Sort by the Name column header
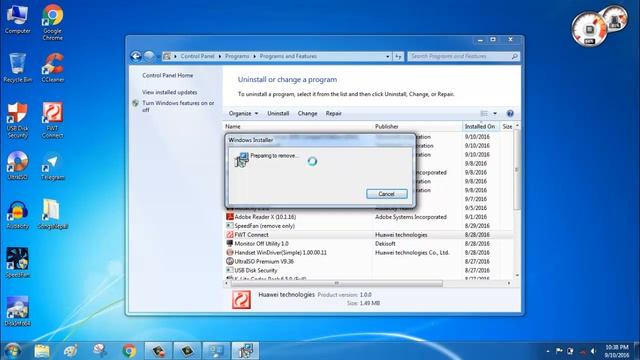Viewport: 640px width, 360px height. coord(298,127)
